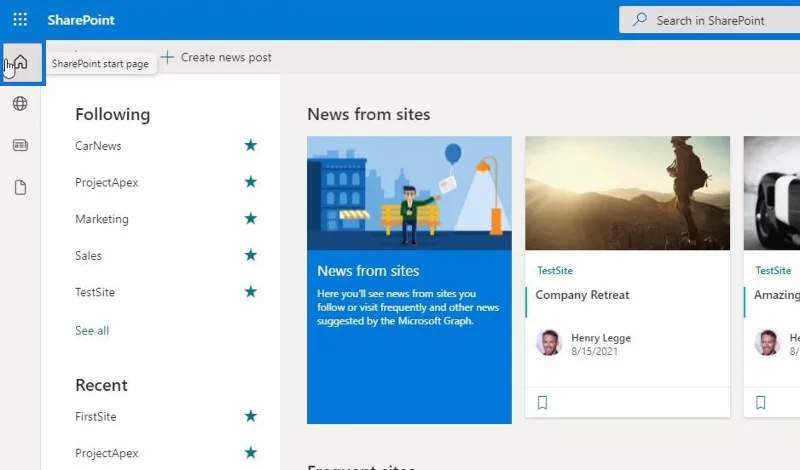
Task: Open Sales site
Action: (x=88, y=256)
